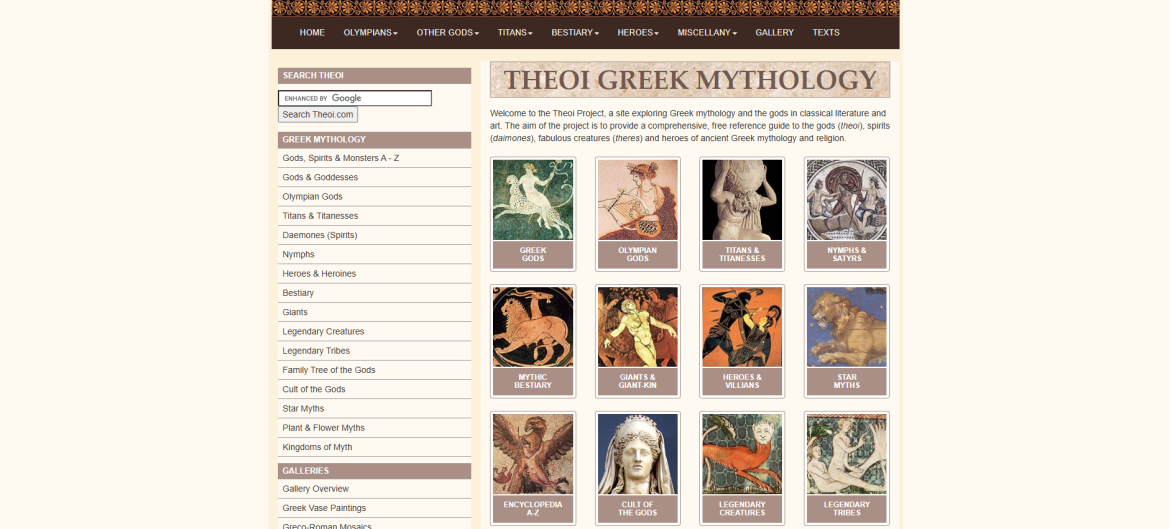Open the Mythic Bestiary image tile
The width and height of the screenshot is (1170, 529).
click(533, 341)
